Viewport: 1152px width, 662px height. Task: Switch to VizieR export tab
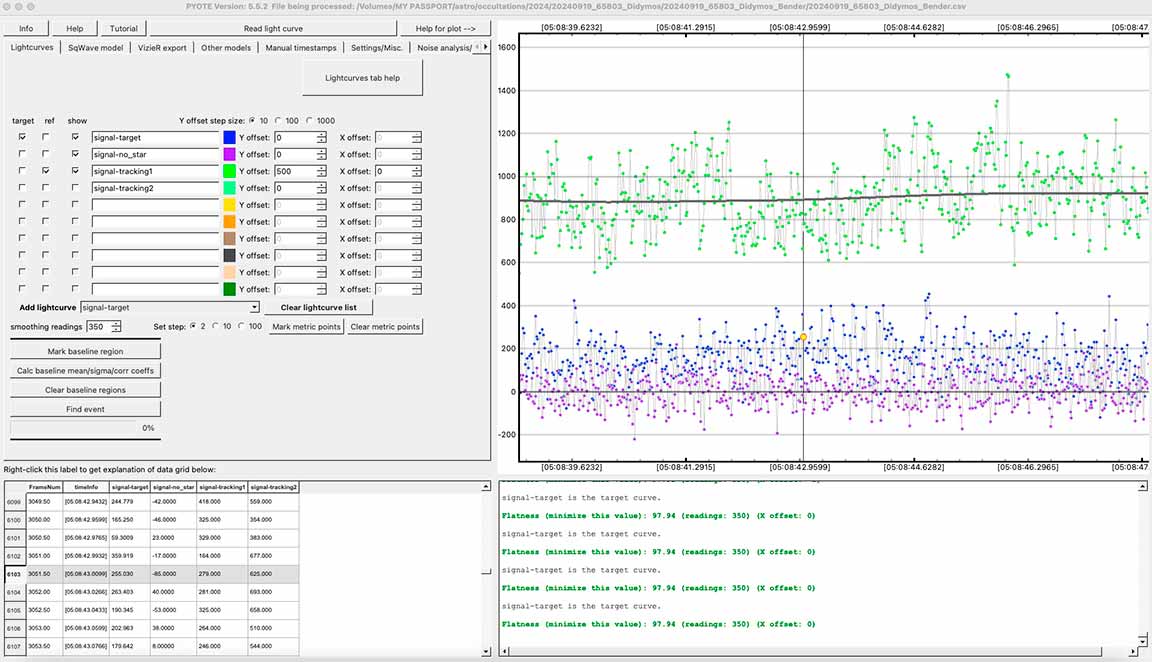coord(162,48)
